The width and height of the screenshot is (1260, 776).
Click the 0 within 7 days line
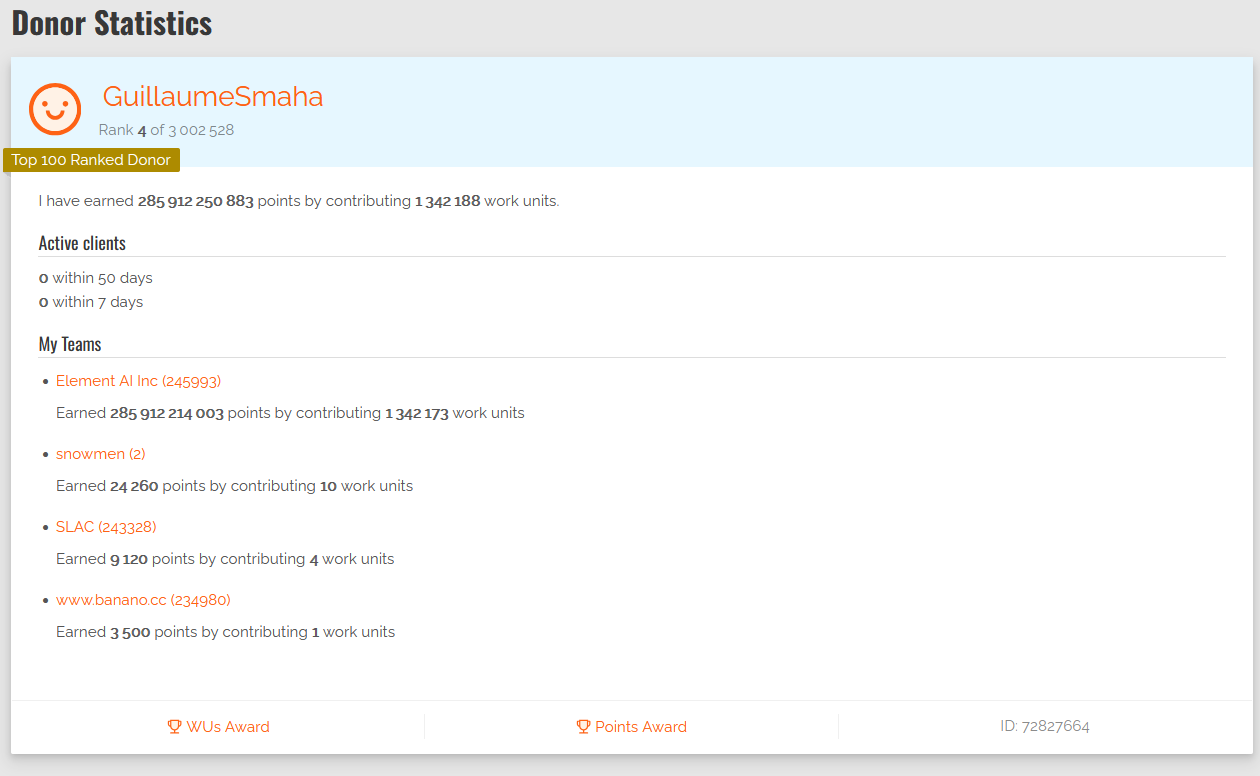[91, 302]
